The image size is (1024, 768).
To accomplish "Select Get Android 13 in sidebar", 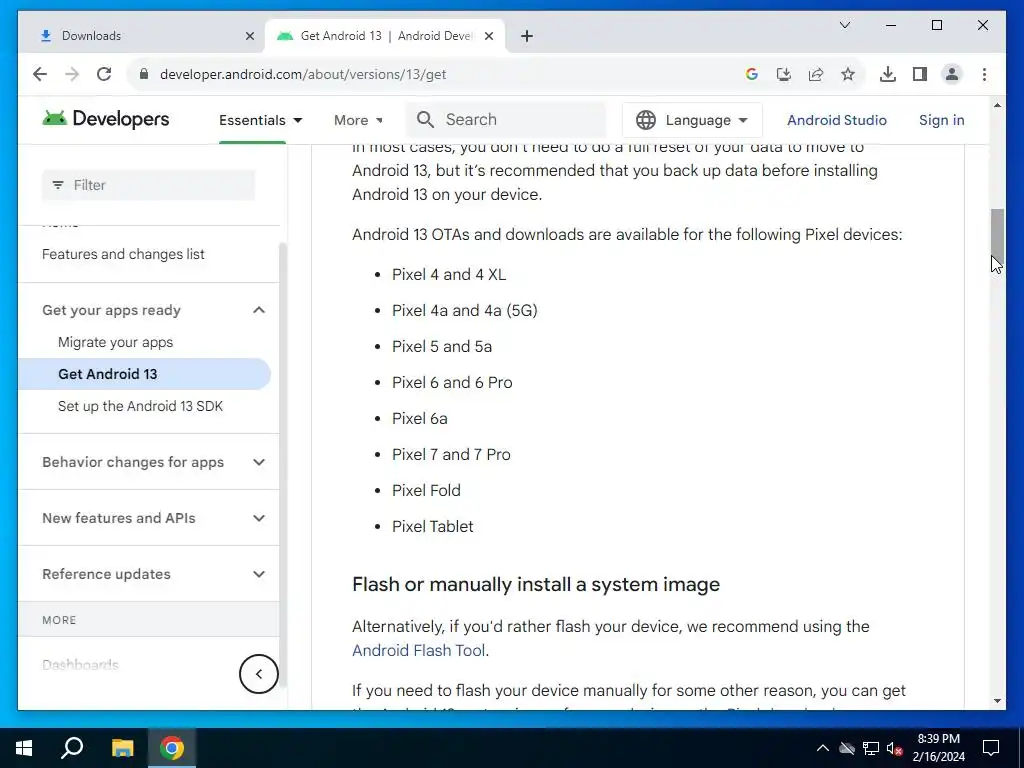I will point(144,374).
